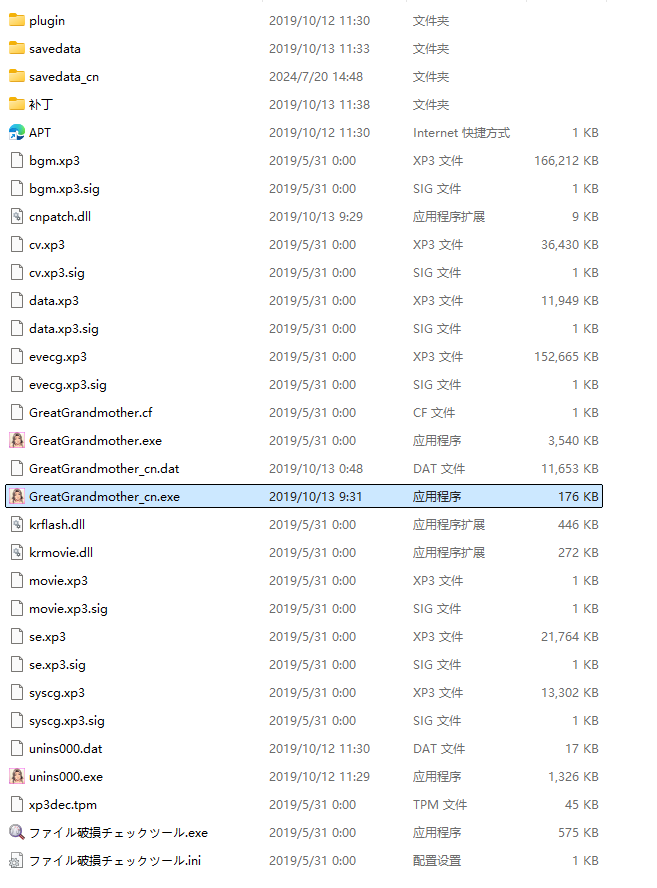Select the bgm.xp3 file name
The height and width of the screenshot is (888, 657).
[54, 160]
